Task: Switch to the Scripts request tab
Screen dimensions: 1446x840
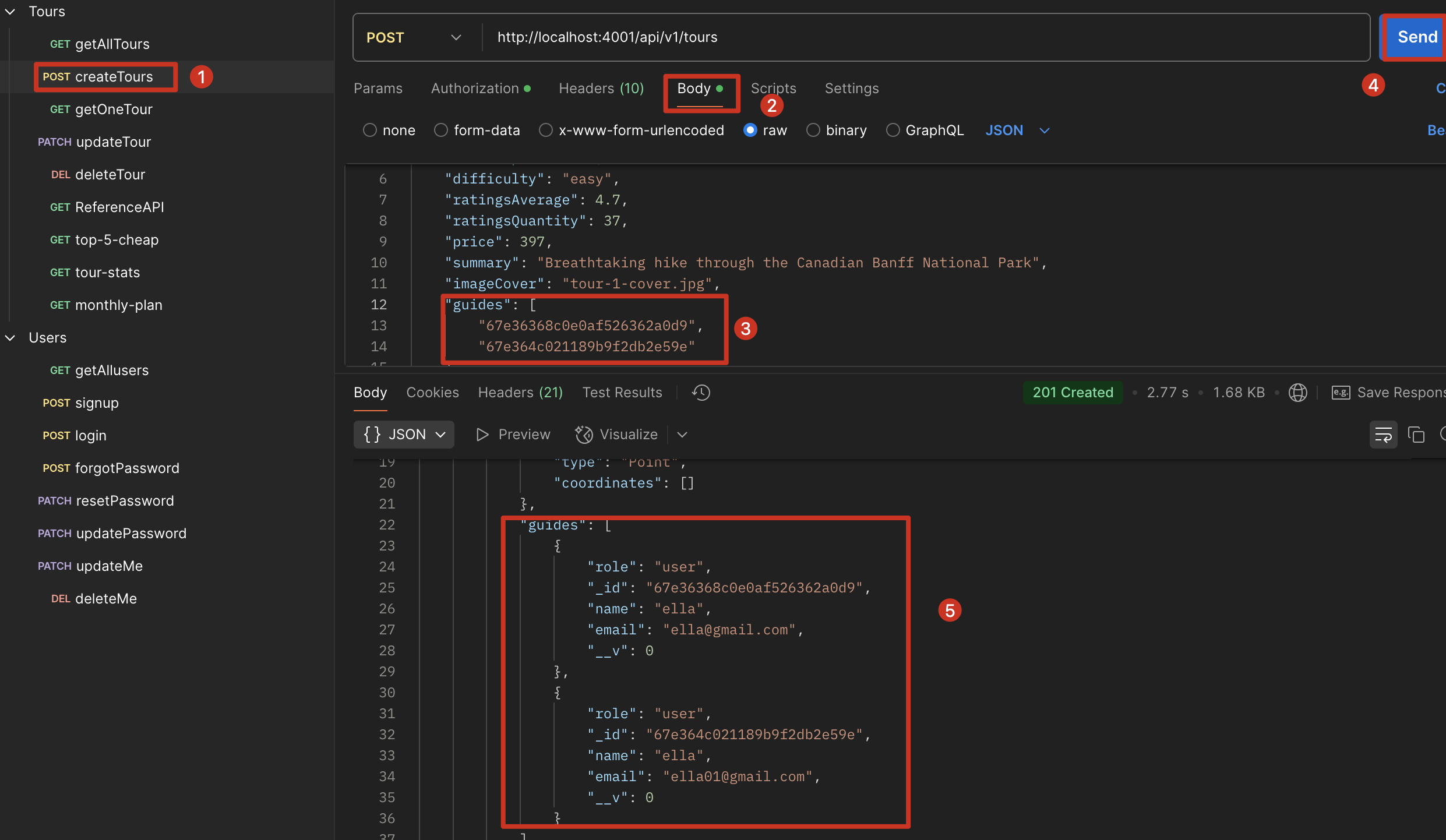Action: pyautogui.click(x=773, y=89)
